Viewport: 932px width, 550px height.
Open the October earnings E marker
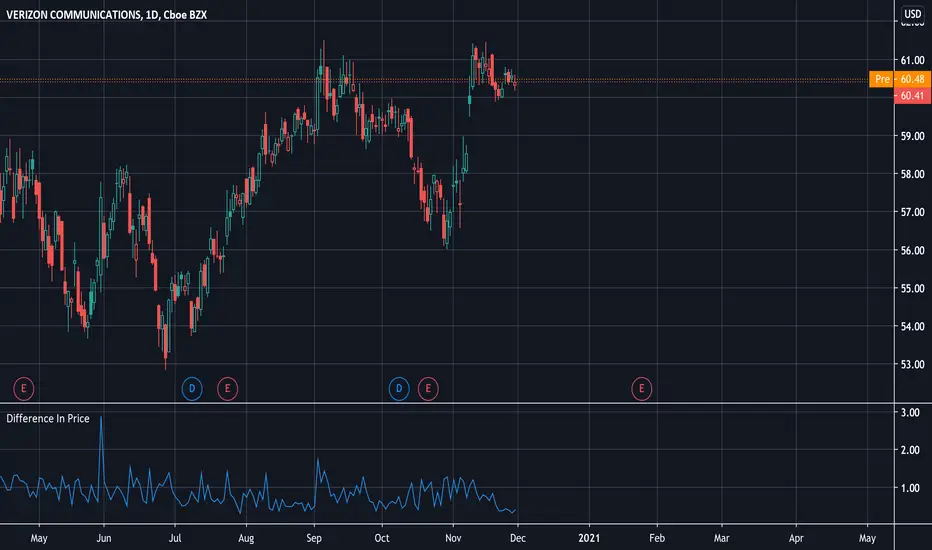click(x=428, y=389)
